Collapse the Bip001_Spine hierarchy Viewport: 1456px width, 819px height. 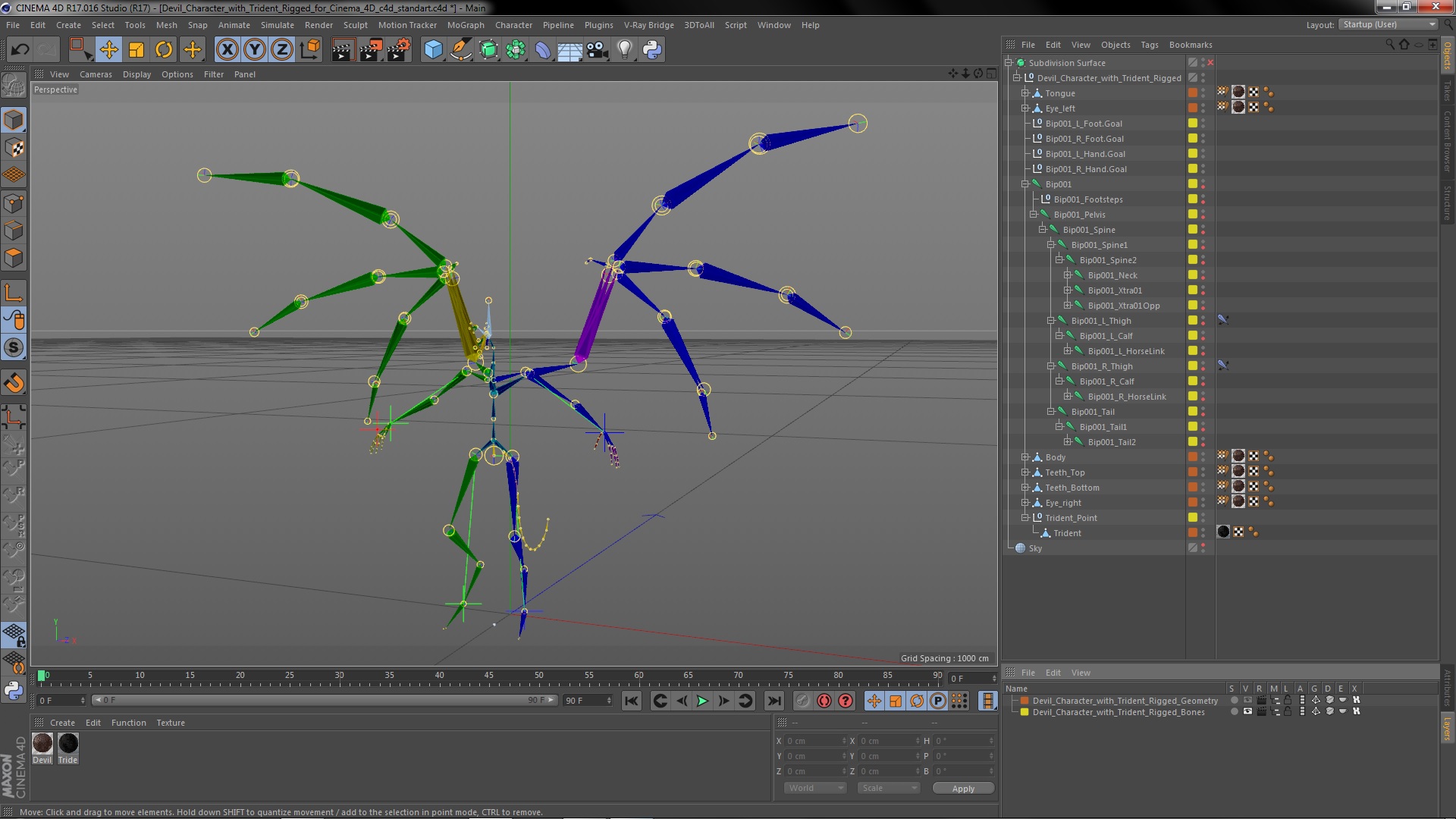pyautogui.click(x=1042, y=229)
